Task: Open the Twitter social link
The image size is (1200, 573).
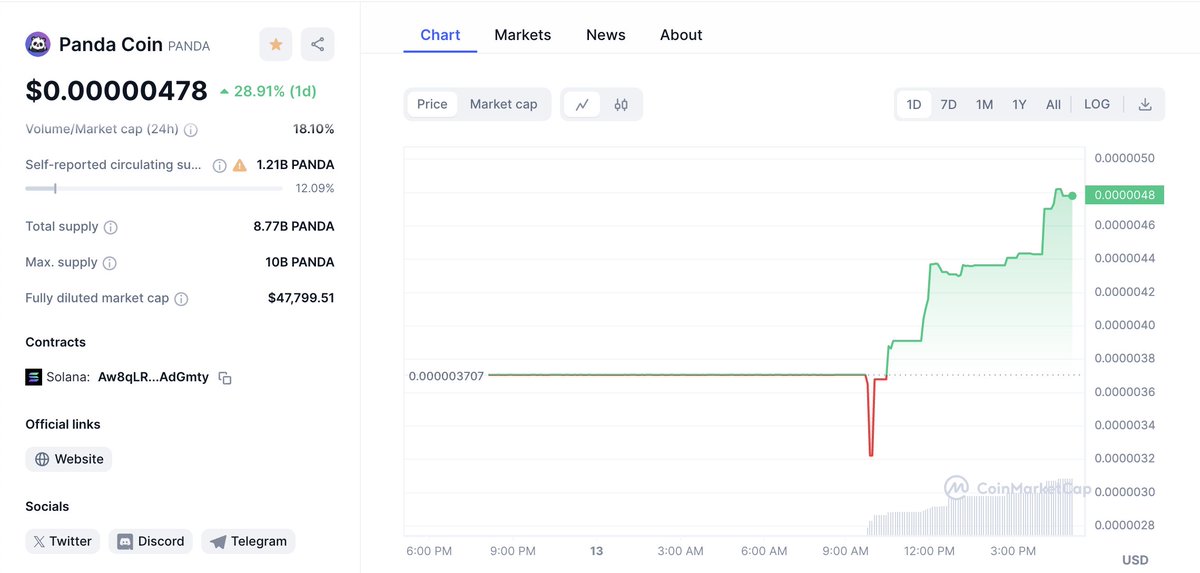Action: point(62,541)
